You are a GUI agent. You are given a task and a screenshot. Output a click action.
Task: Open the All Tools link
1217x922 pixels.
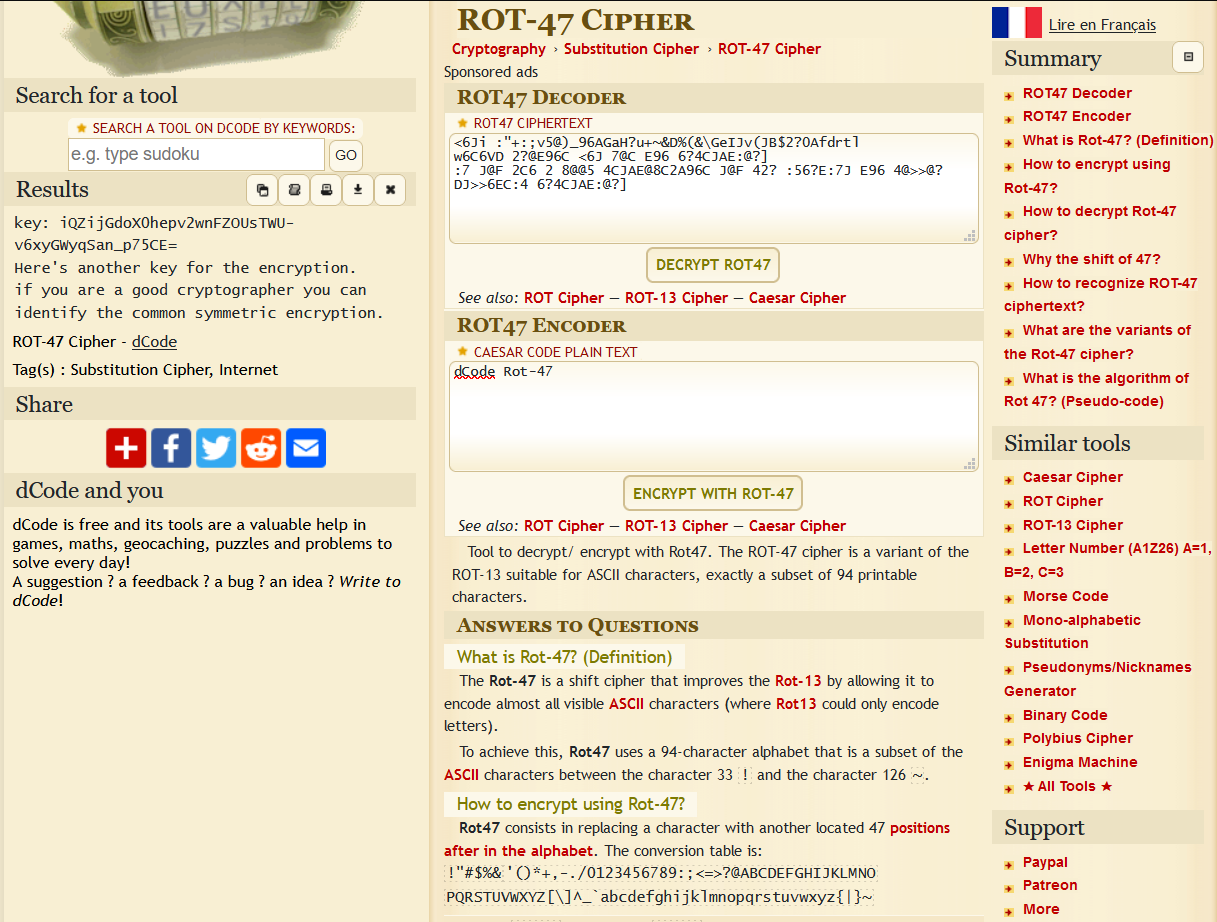point(1068,786)
